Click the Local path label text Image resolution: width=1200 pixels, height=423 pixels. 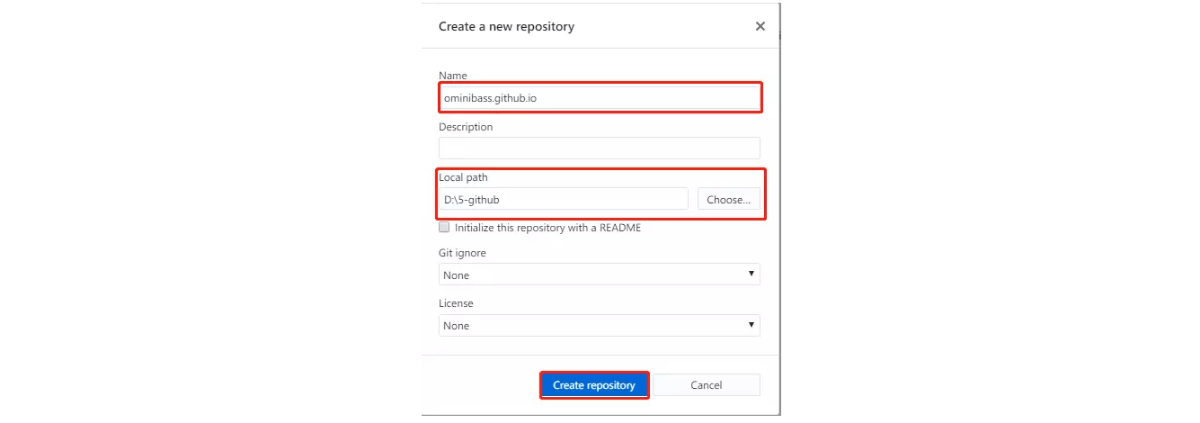[463, 177]
